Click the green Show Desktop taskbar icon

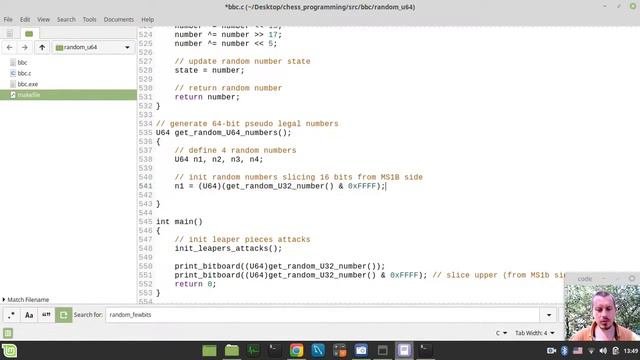tap(209, 351)
